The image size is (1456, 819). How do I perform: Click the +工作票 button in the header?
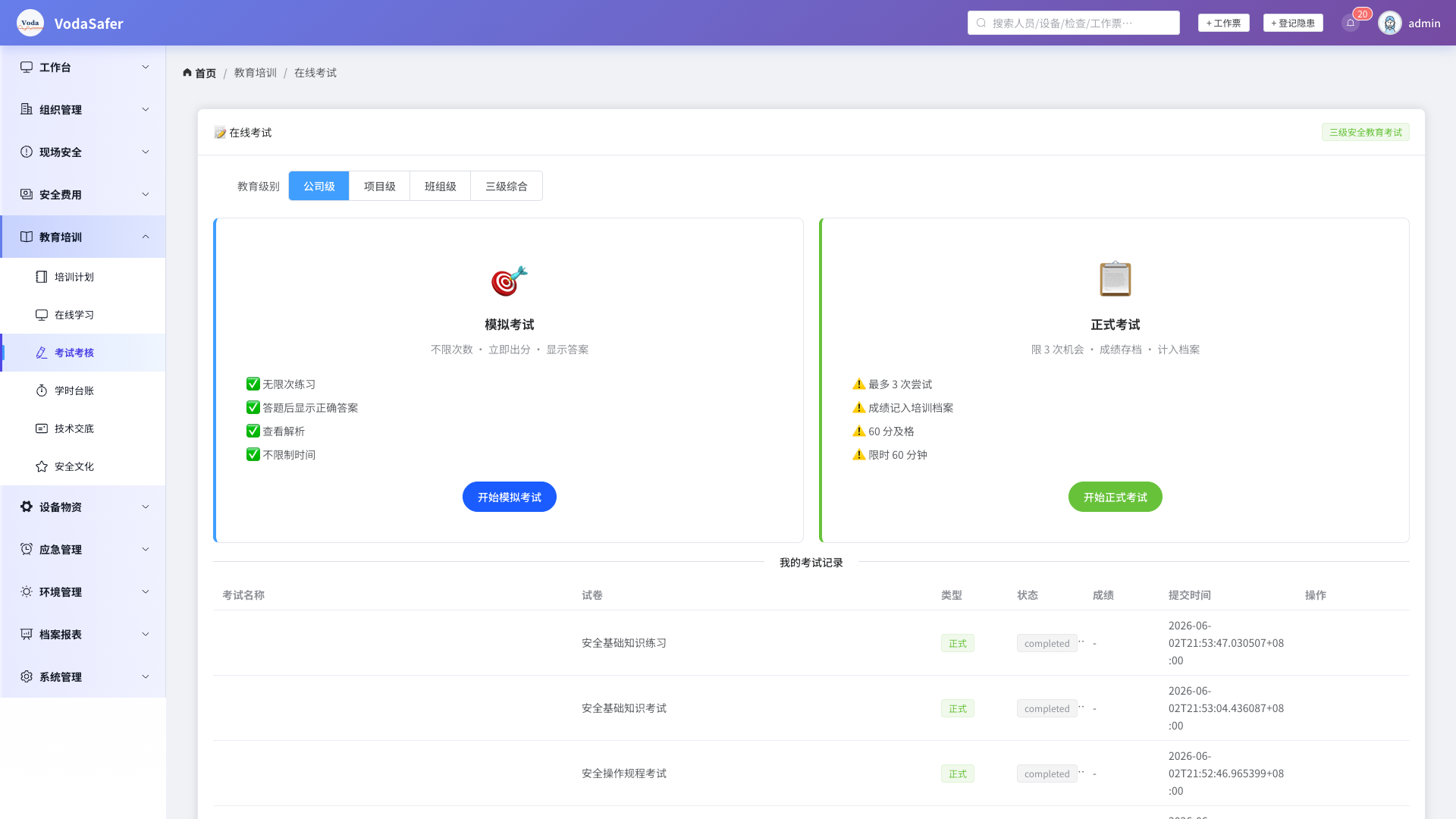pos(1224,23)
